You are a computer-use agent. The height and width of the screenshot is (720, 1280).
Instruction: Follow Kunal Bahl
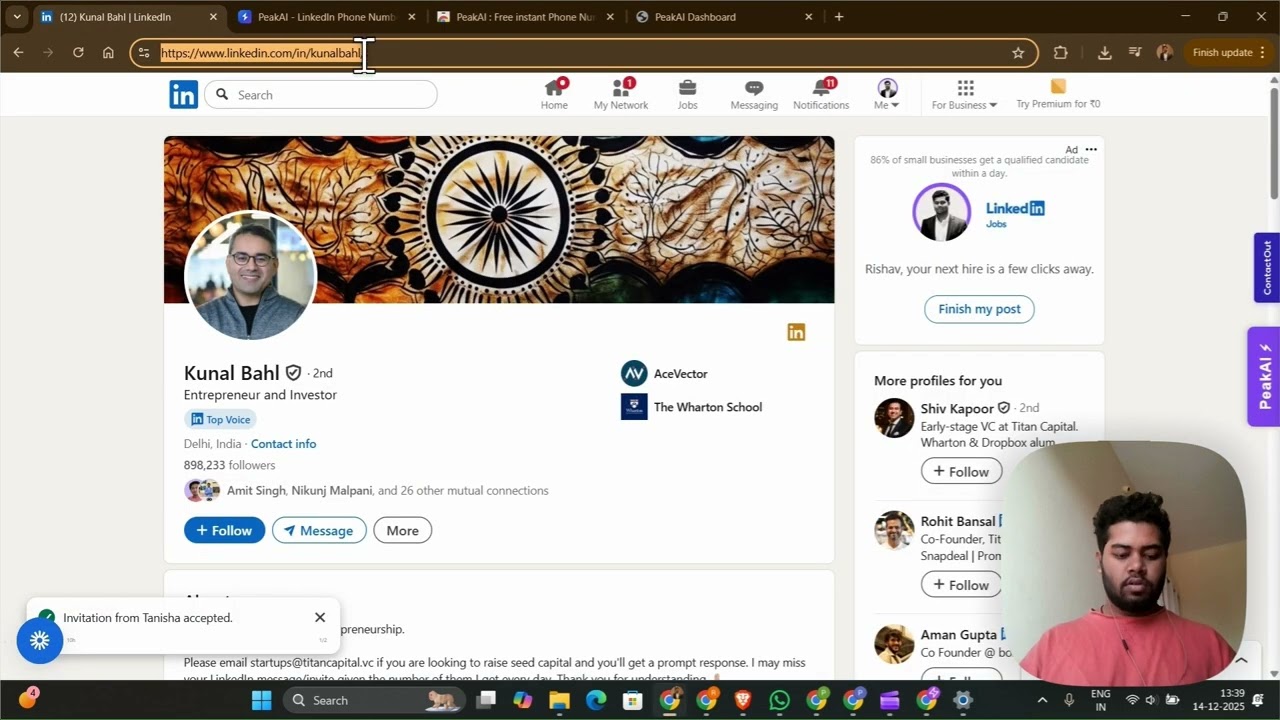pos(224,530)
